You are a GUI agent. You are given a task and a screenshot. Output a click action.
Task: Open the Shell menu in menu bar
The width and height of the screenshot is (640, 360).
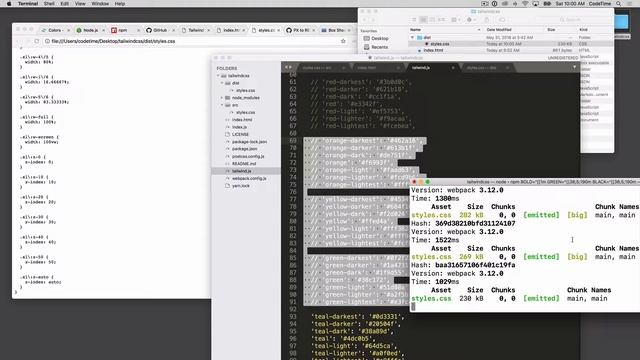(x=49, y=4)
